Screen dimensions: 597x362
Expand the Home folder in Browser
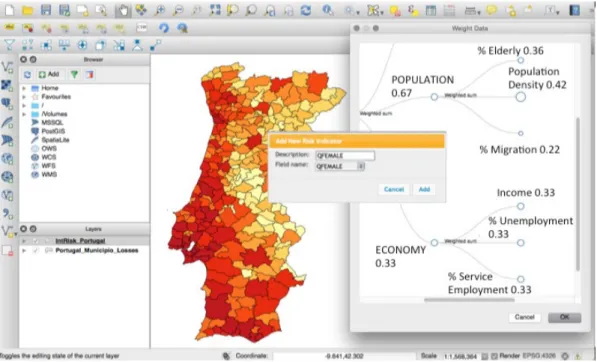click(x=24, y=88)
